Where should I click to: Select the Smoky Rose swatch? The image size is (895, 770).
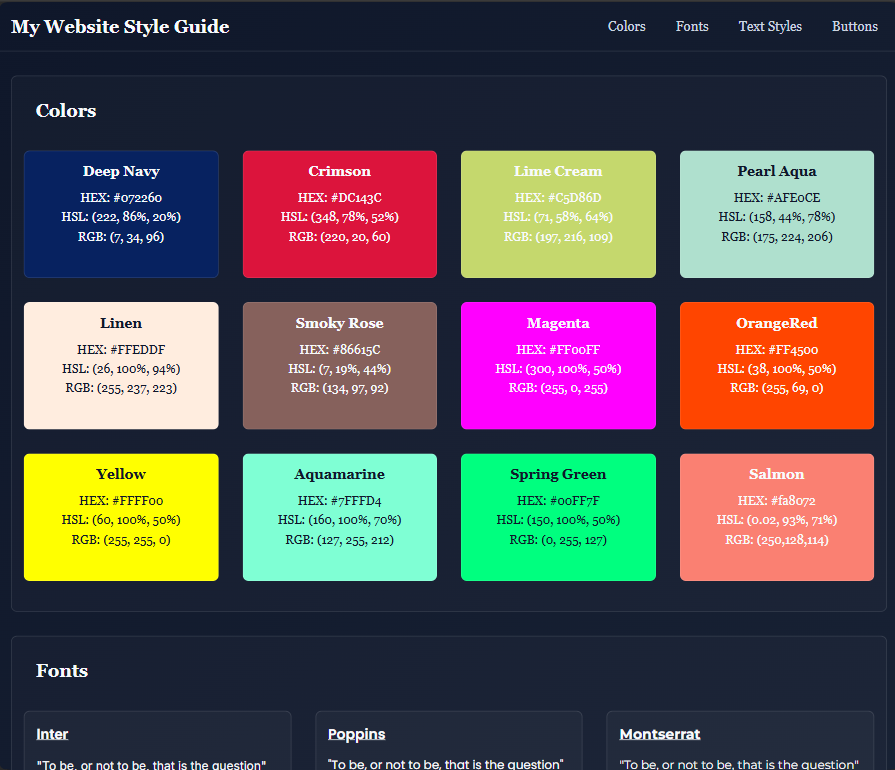(x=339, y=365)
